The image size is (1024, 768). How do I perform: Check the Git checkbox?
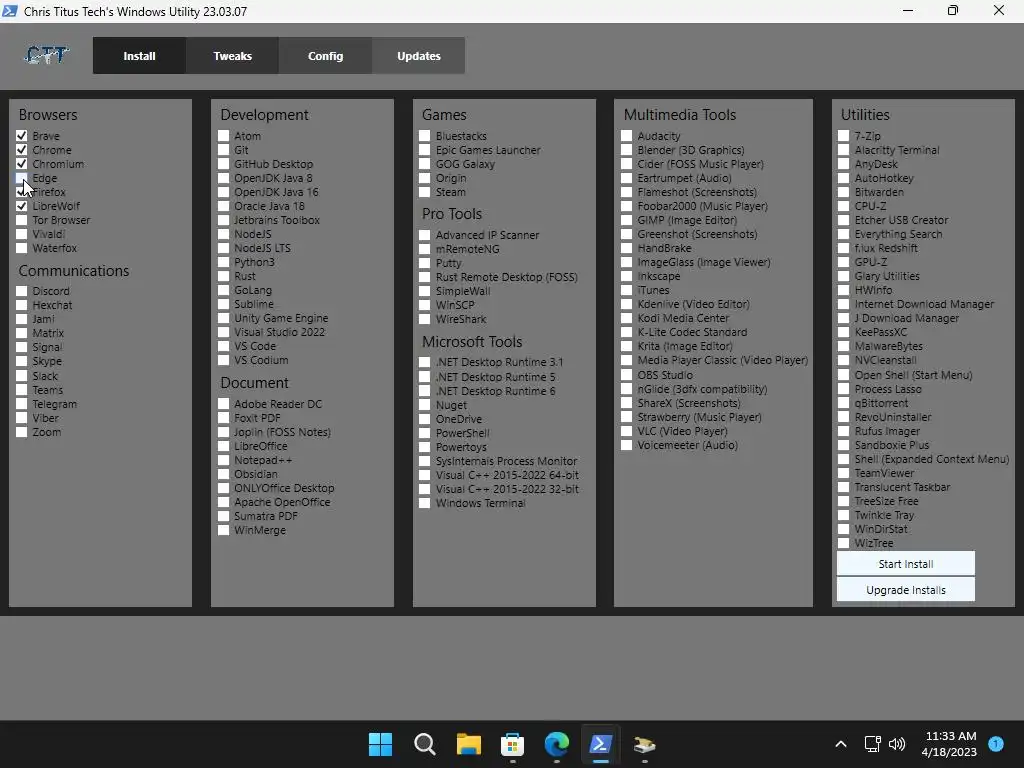tap(223, 150)
